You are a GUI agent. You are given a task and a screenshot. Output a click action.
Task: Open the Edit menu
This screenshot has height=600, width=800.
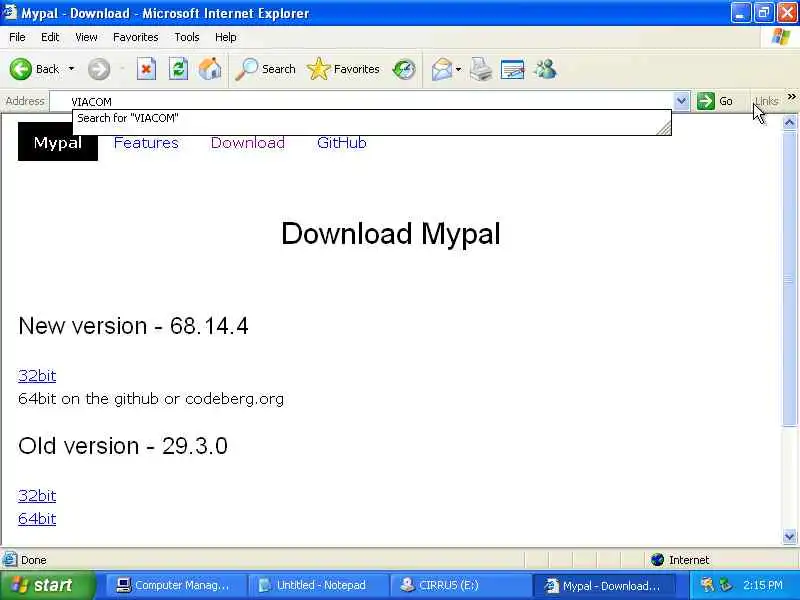click(x=50, y=37)
